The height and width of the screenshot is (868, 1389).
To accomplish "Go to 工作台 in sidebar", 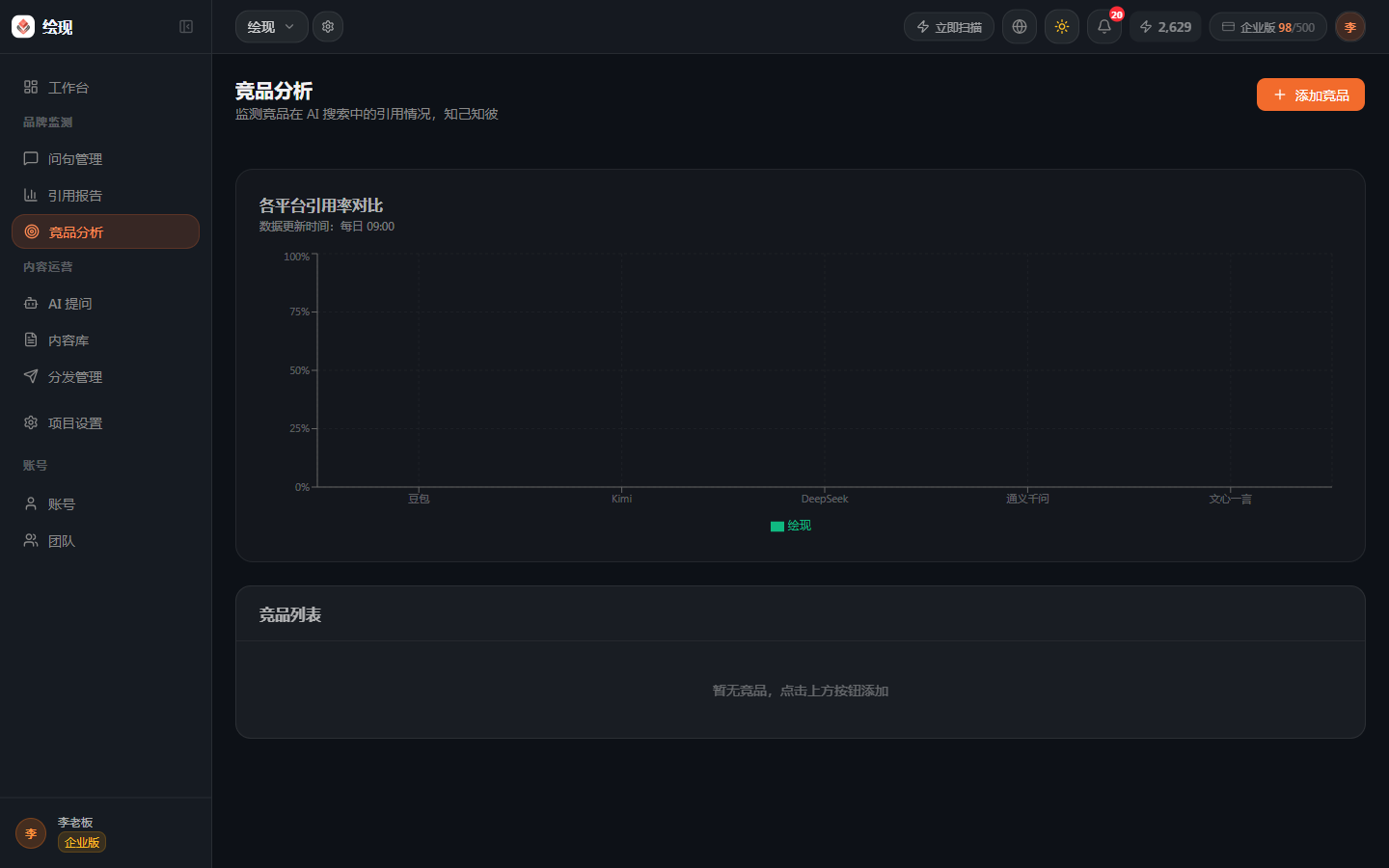I will click(105, 88).
